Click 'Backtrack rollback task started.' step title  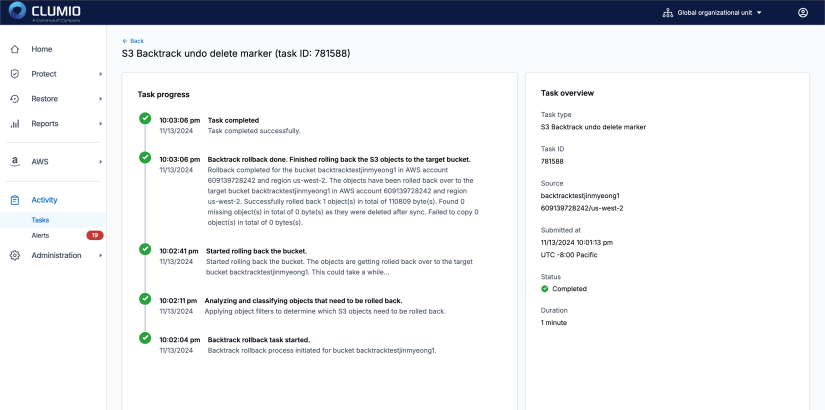coord(259,339)
